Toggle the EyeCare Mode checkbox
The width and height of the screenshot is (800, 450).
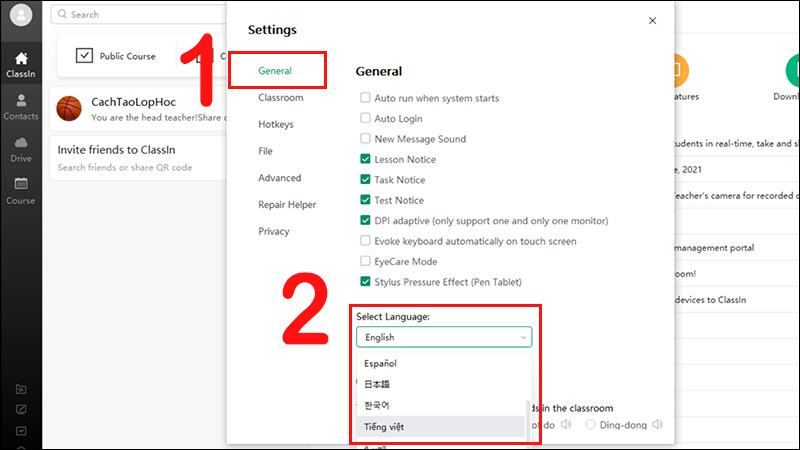tap(365, 261)
